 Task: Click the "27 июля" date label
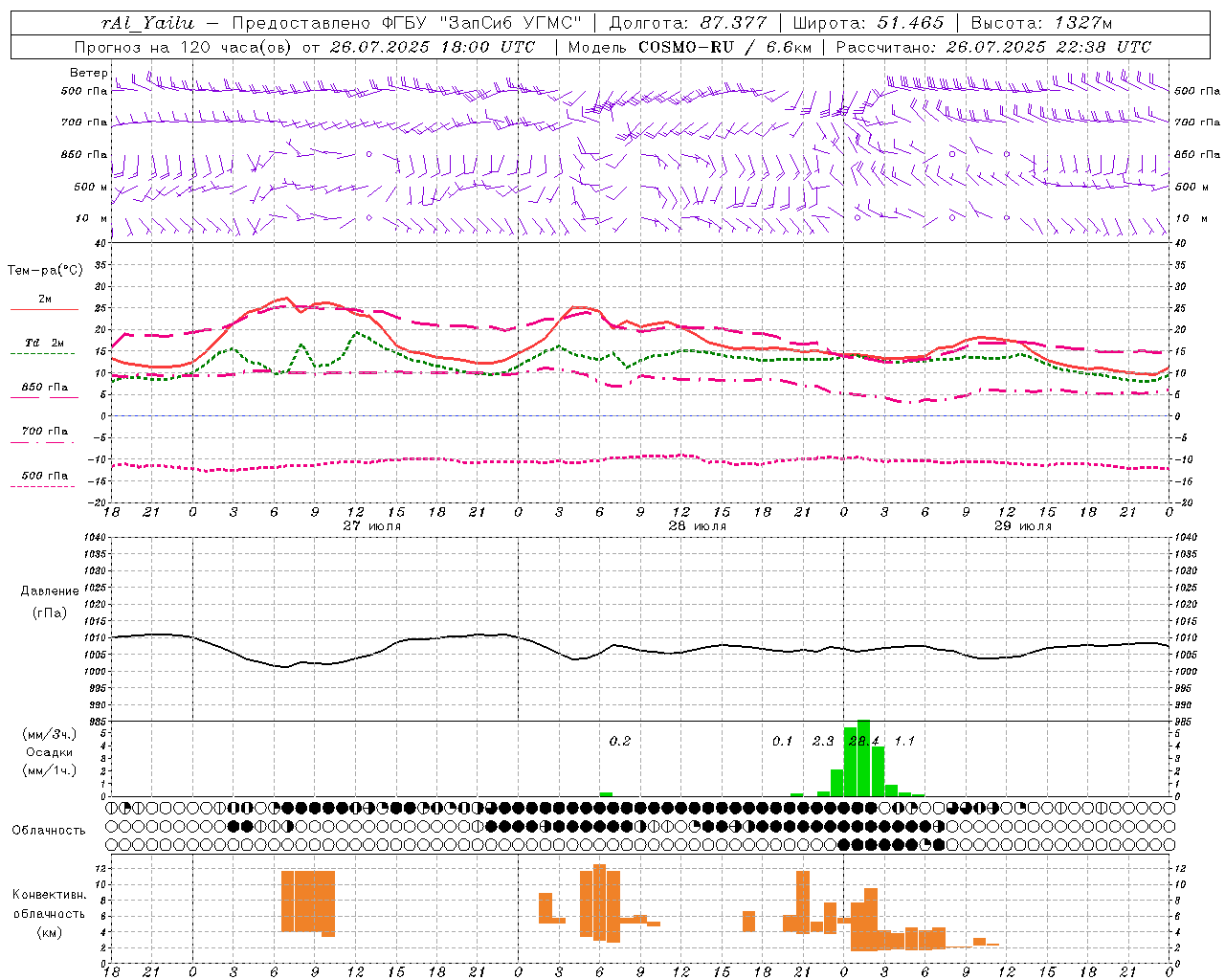372,525
